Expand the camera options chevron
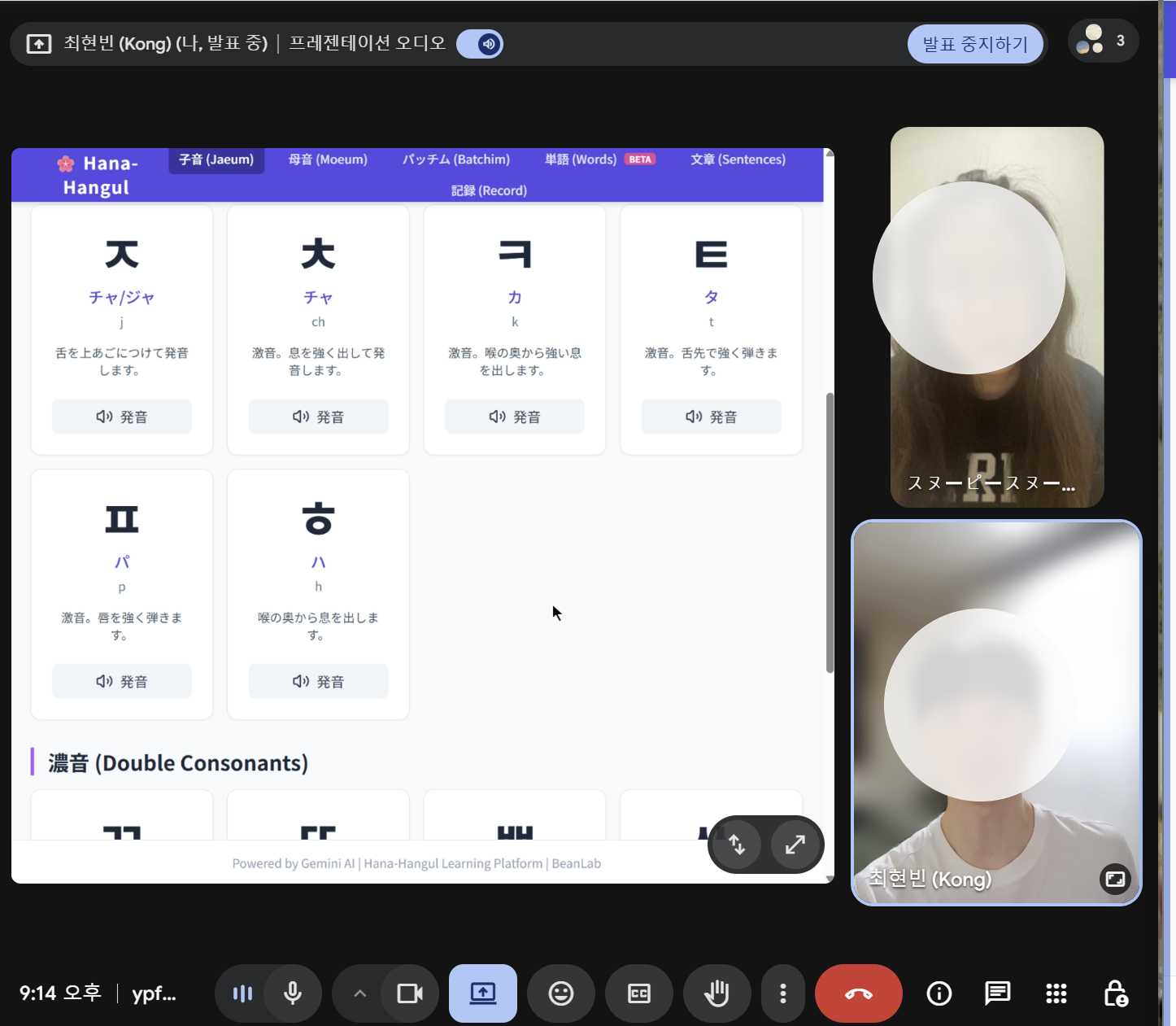Image resolution: width=1176 pixels, height=1026 pixels. (360, 993)
